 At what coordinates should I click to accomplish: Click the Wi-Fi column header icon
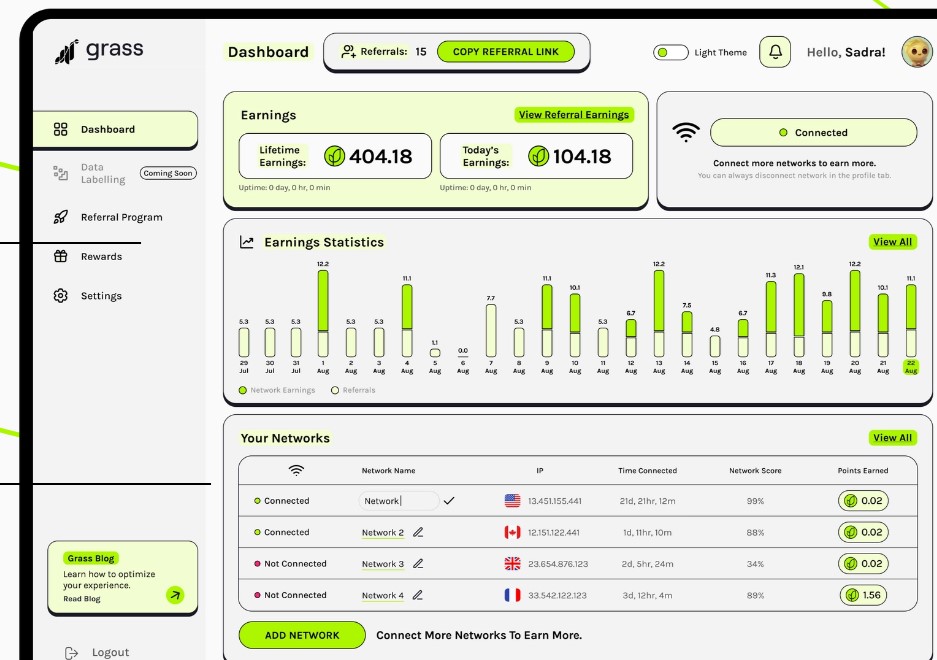(296, 470)
